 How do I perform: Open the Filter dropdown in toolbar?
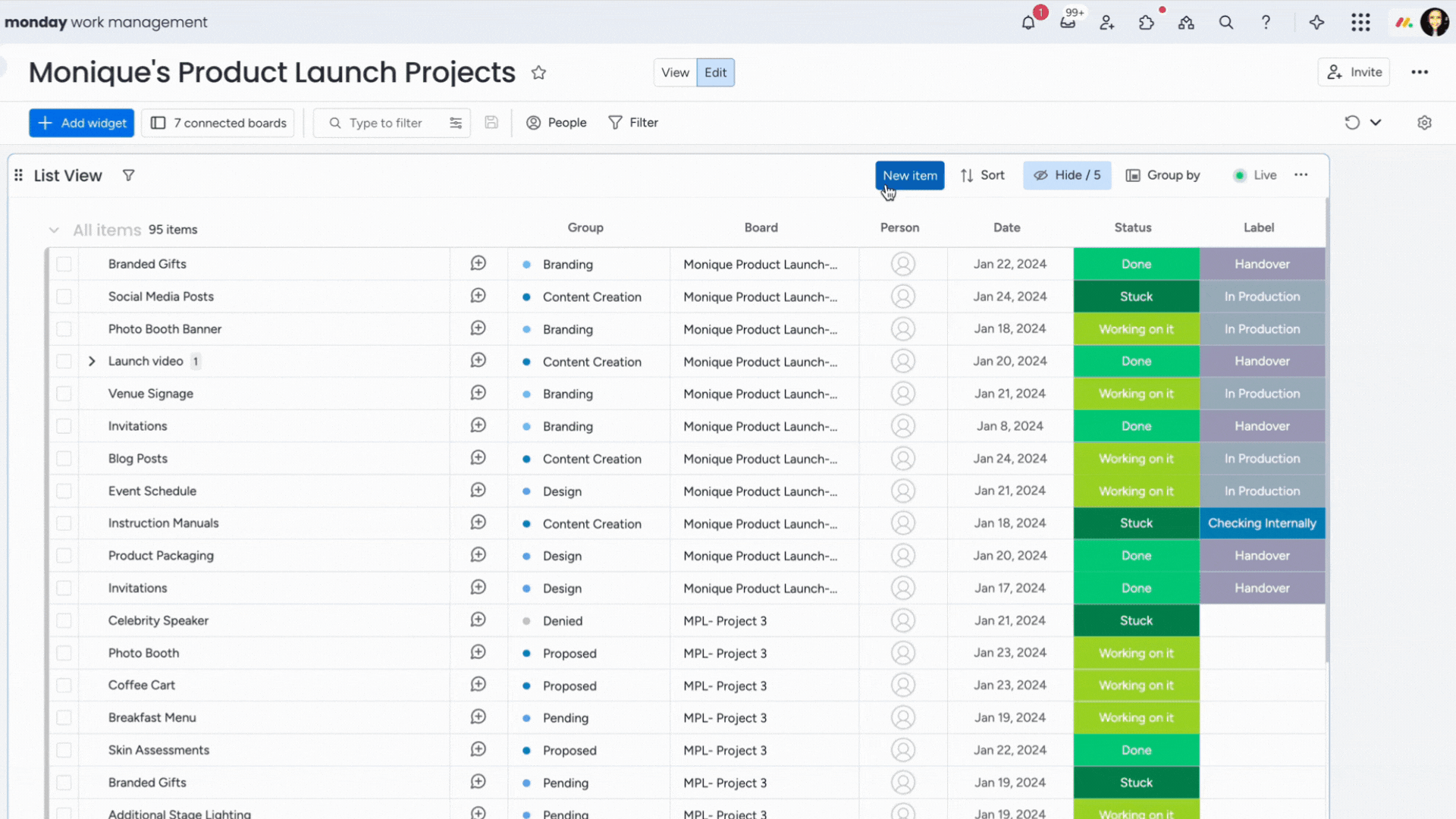tap(633, 123)
